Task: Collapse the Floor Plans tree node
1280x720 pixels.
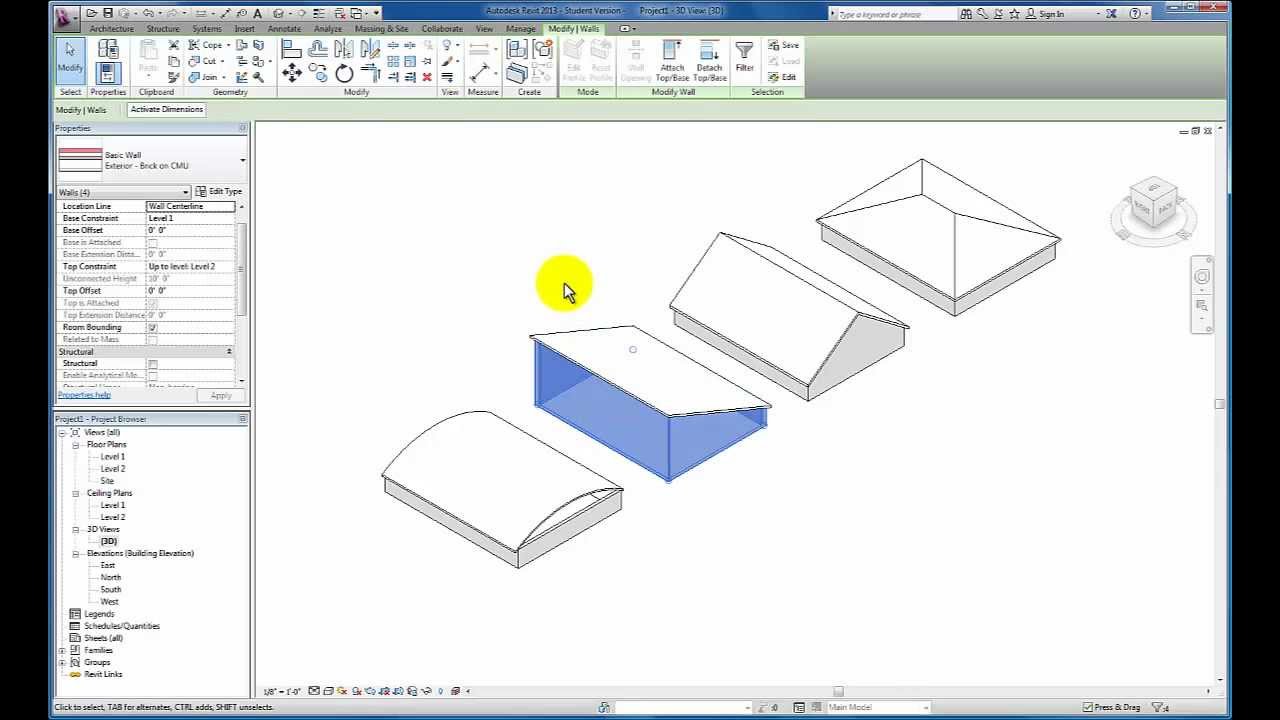Action: (x=75, y=445)
